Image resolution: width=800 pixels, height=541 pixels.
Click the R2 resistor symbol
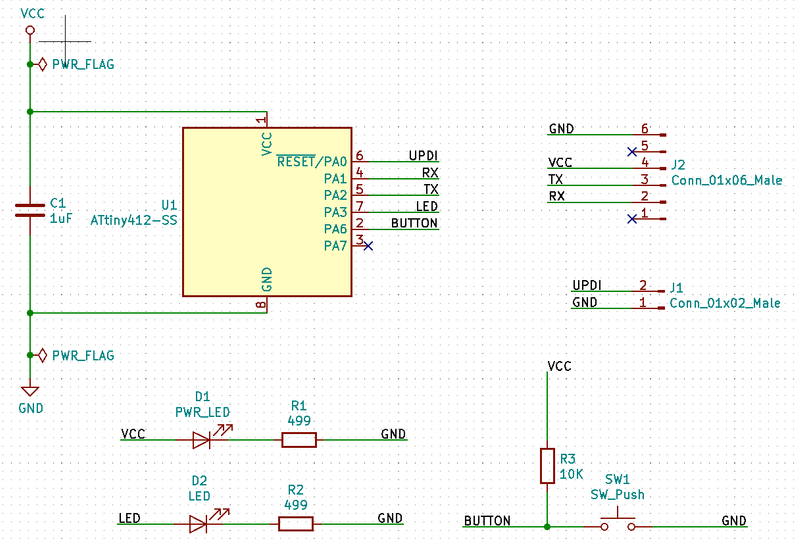pos(295,523)
